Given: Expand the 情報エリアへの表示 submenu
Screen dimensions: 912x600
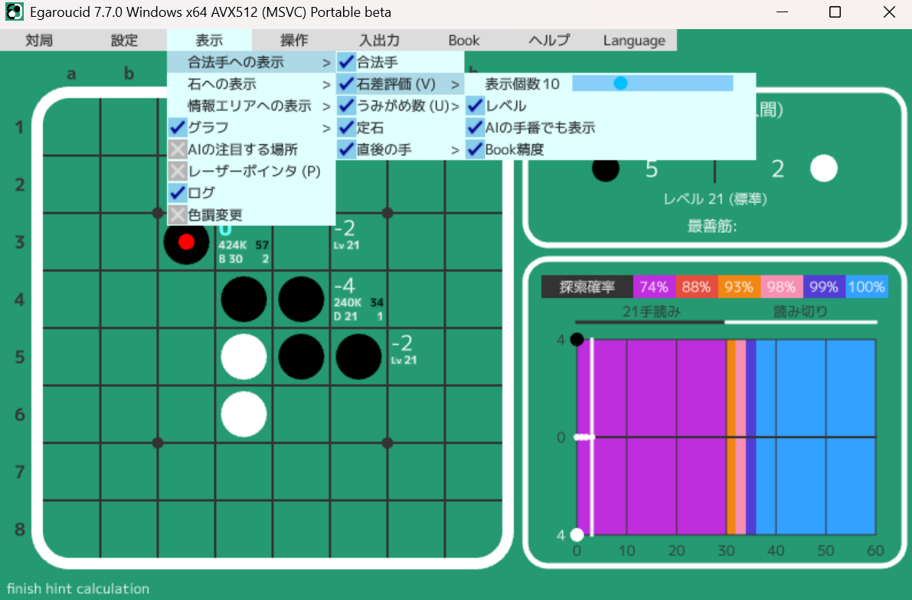Looking at the screenshot, I should 251,106.
